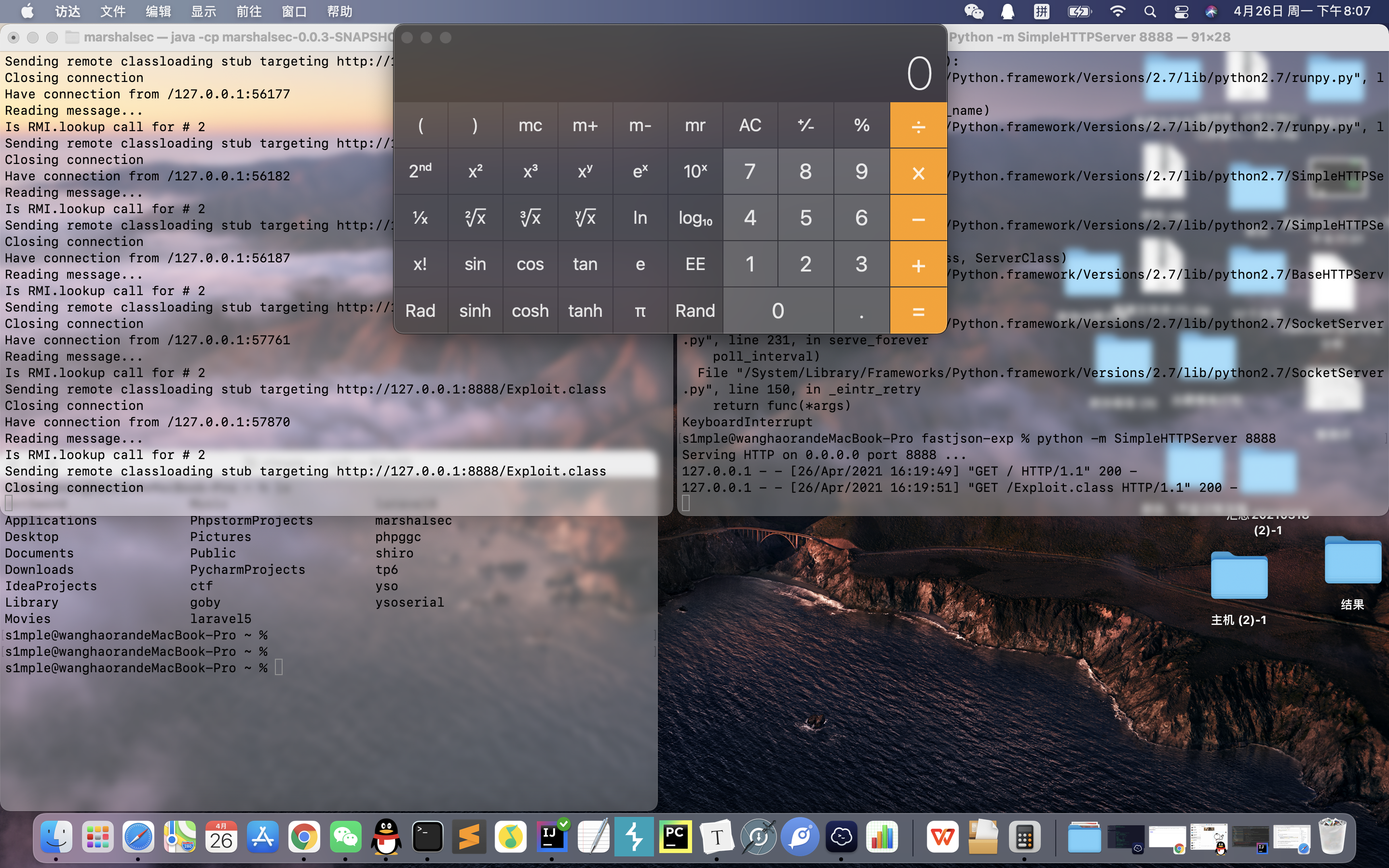Toggle Rad mode in Calculator
The height and width of the screenshot is (868, 1389).
coord(420,311)
